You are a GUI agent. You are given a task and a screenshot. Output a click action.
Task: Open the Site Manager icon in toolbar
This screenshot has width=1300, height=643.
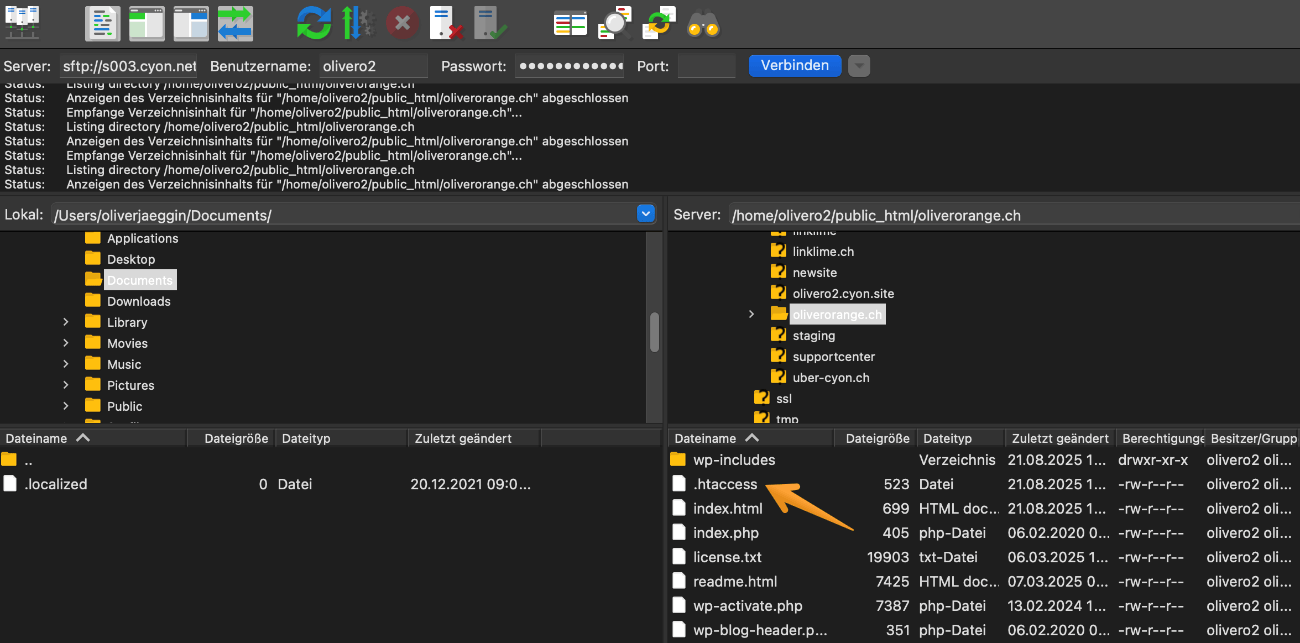pos(23,22)
